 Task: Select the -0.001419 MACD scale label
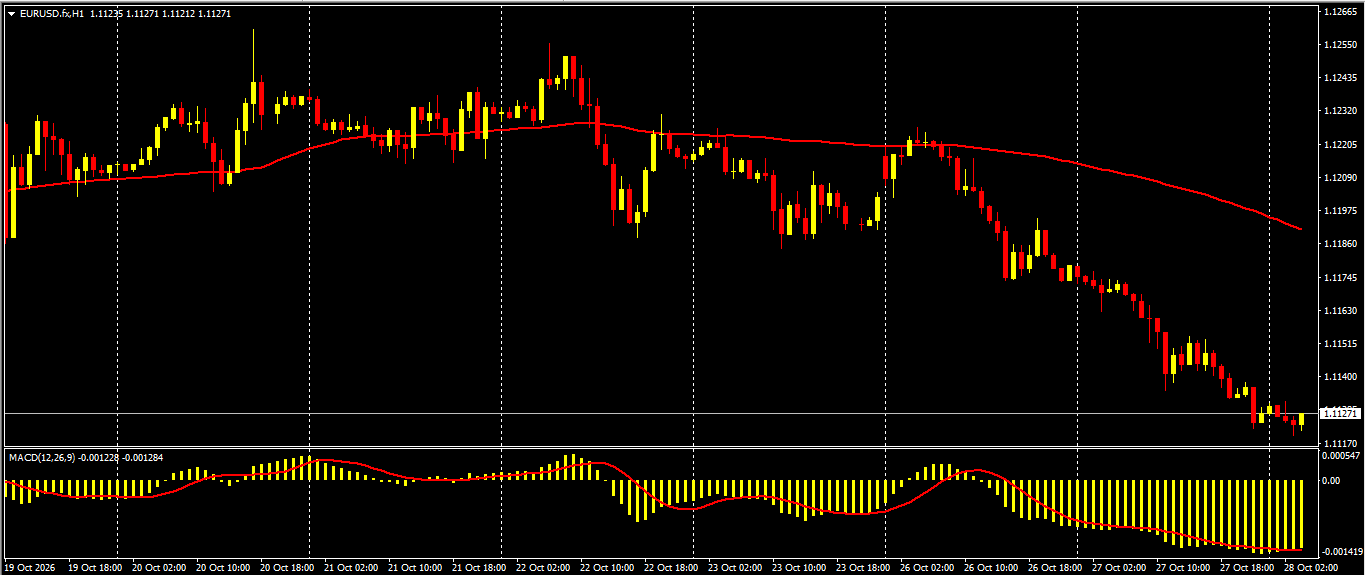[1341, 551]
